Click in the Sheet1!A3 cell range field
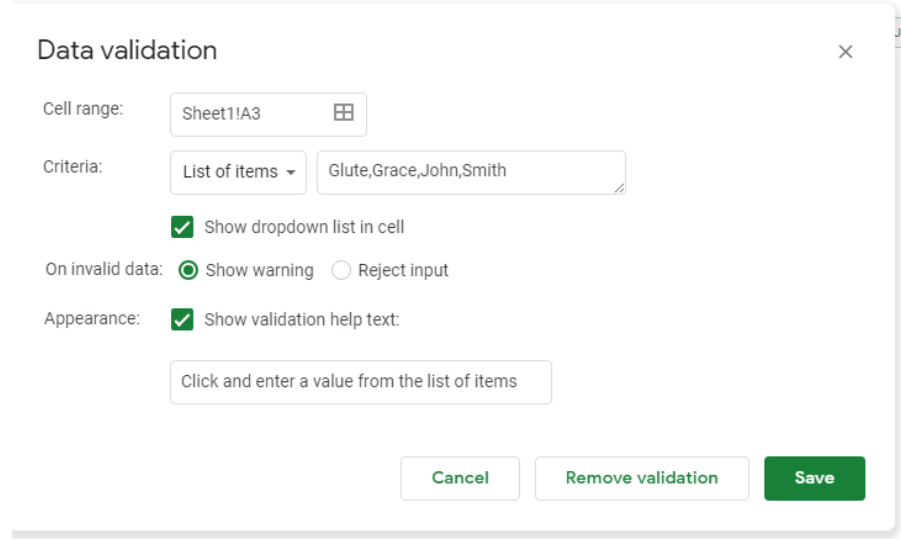Screen dimensions: 901x542 coord(268,114)
